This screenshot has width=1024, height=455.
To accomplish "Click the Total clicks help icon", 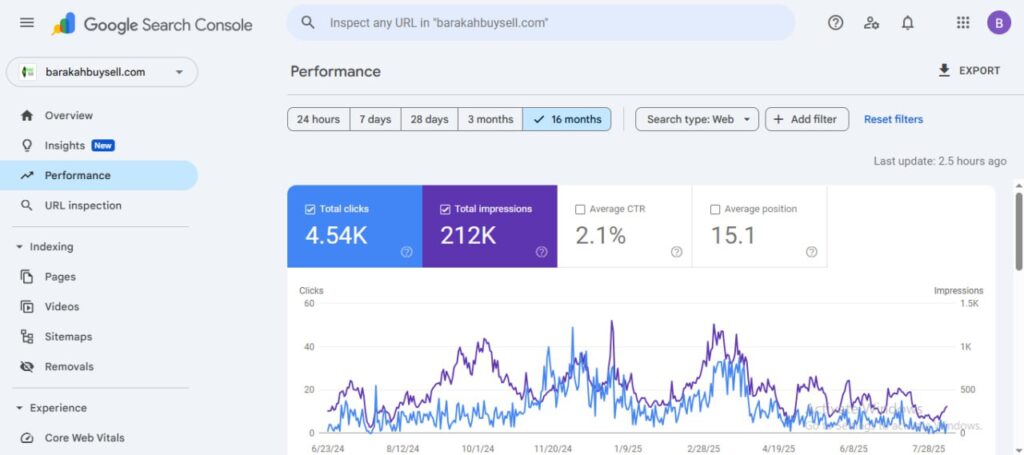I will point(406,252).
